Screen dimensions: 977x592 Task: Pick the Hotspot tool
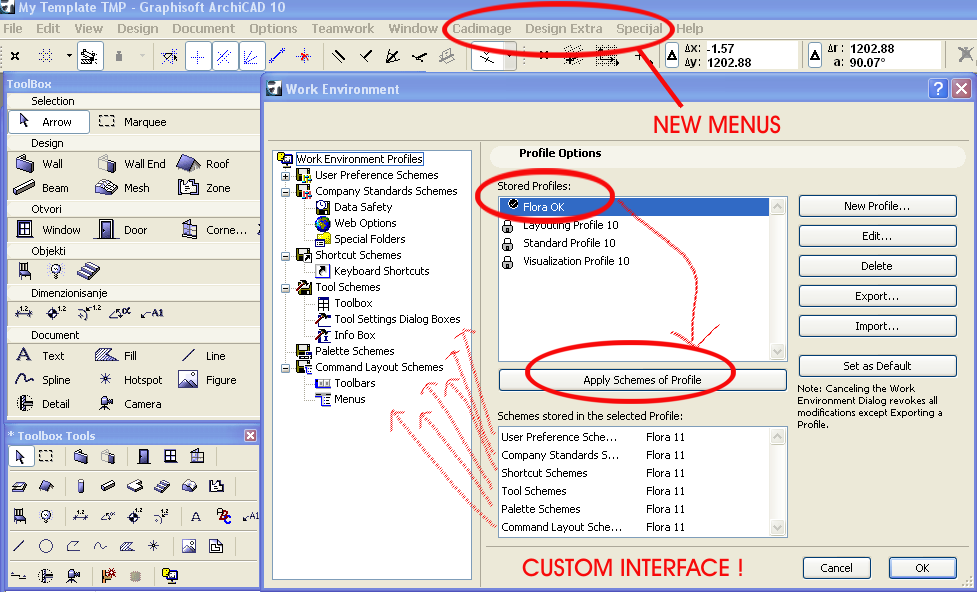tap(130, 380)
